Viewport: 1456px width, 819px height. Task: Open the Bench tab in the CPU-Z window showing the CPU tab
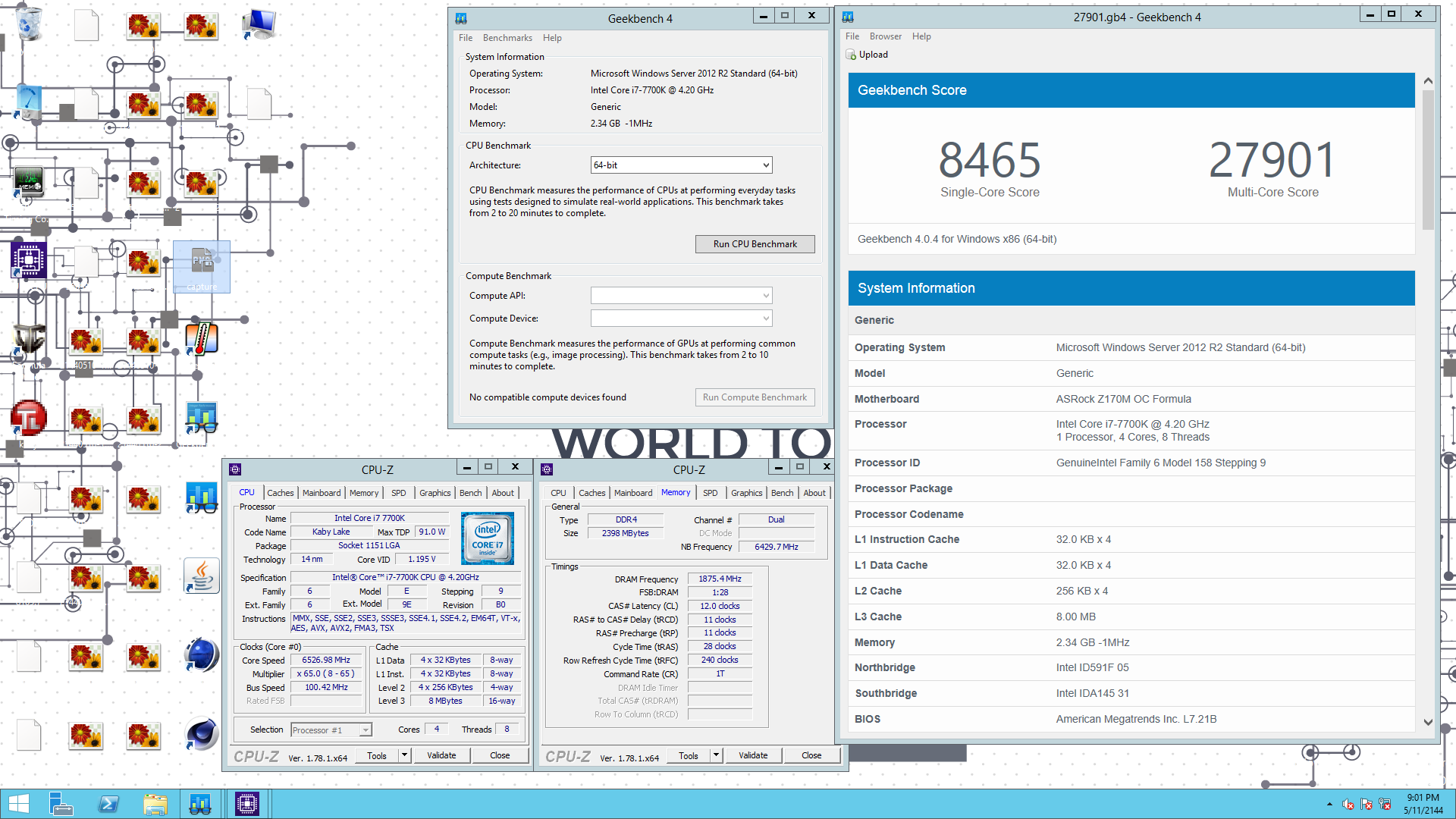(471, 493)
